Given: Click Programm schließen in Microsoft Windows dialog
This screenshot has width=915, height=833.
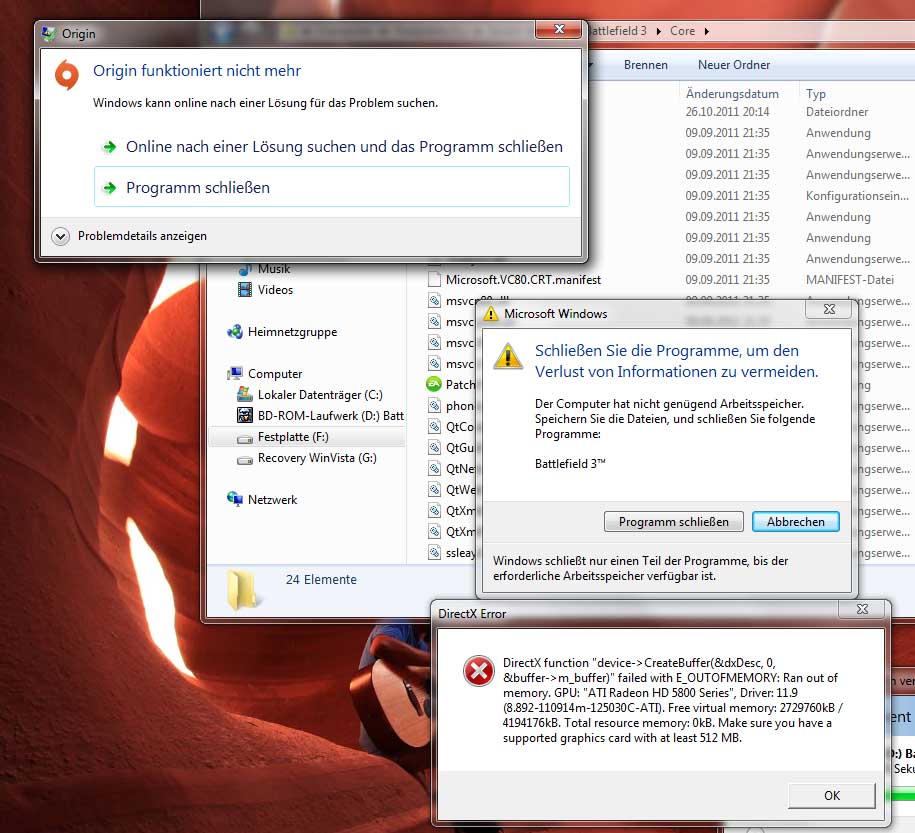Looking at the screenshot, I should click(x=673, y=521).
